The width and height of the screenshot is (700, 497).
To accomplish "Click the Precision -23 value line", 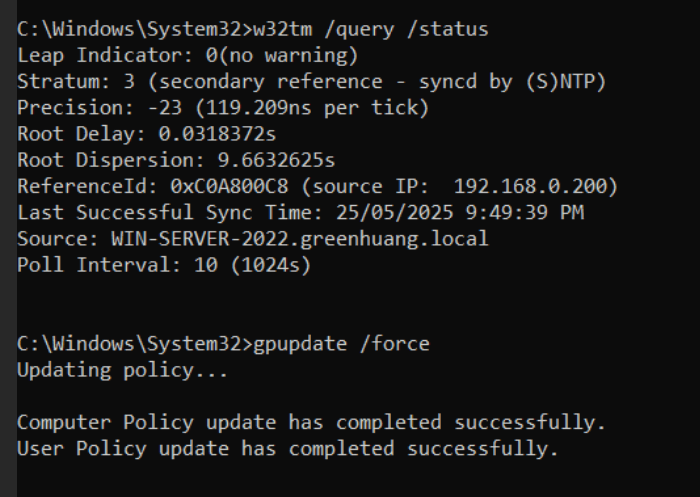I will 223,108.
